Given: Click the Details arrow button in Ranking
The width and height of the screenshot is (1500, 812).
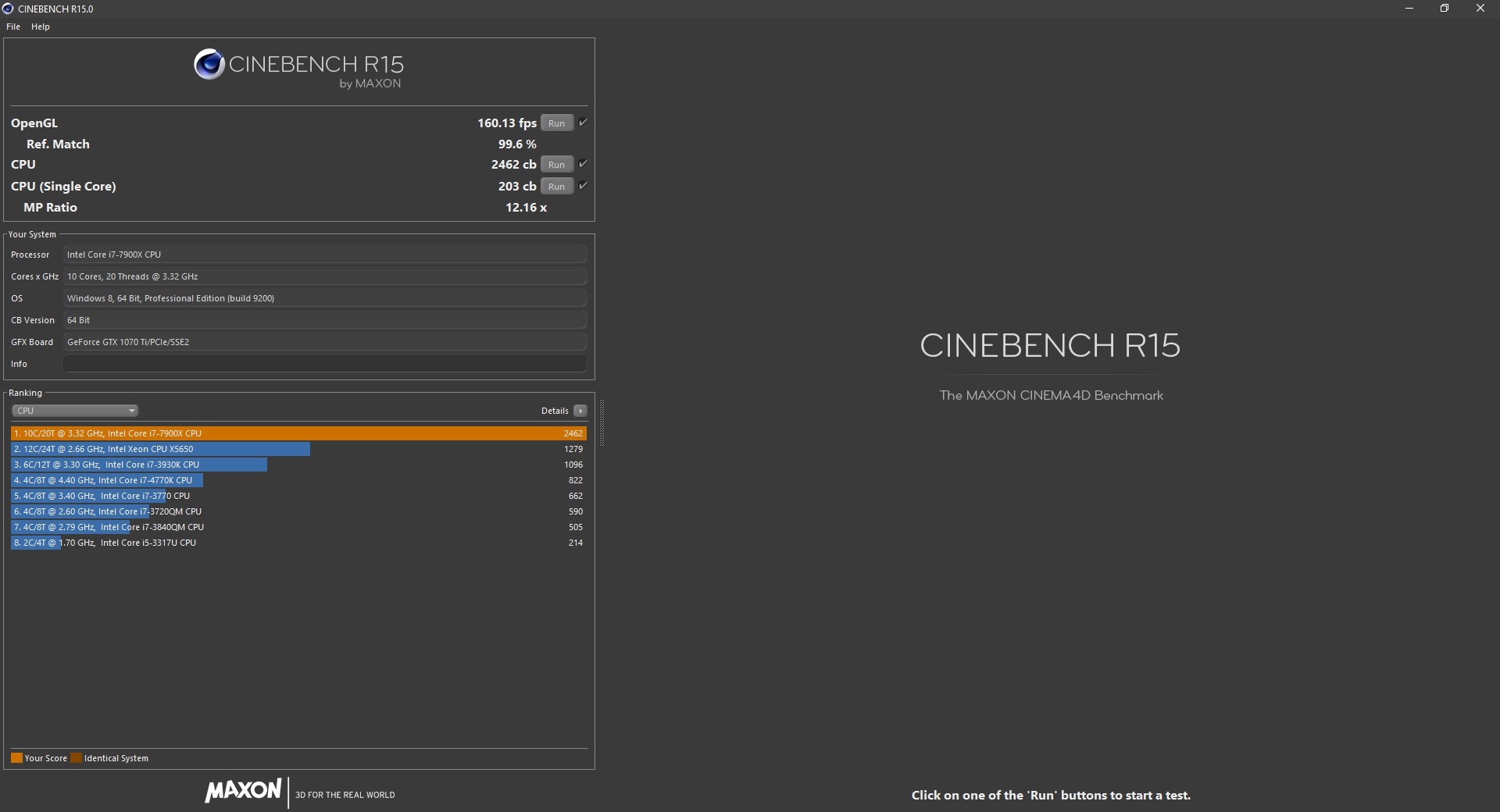Looking at the screenshot, I should (580, 411).
